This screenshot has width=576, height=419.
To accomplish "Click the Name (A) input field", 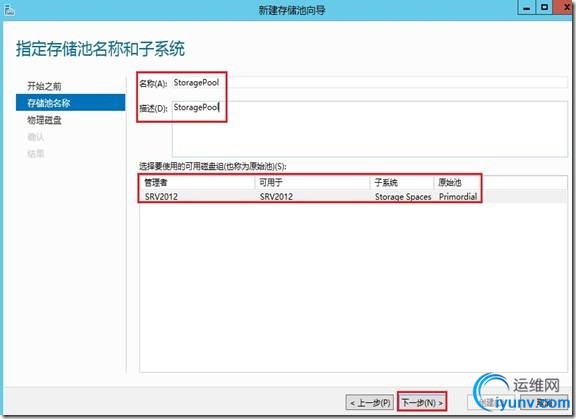I will (x=369, y=83).
